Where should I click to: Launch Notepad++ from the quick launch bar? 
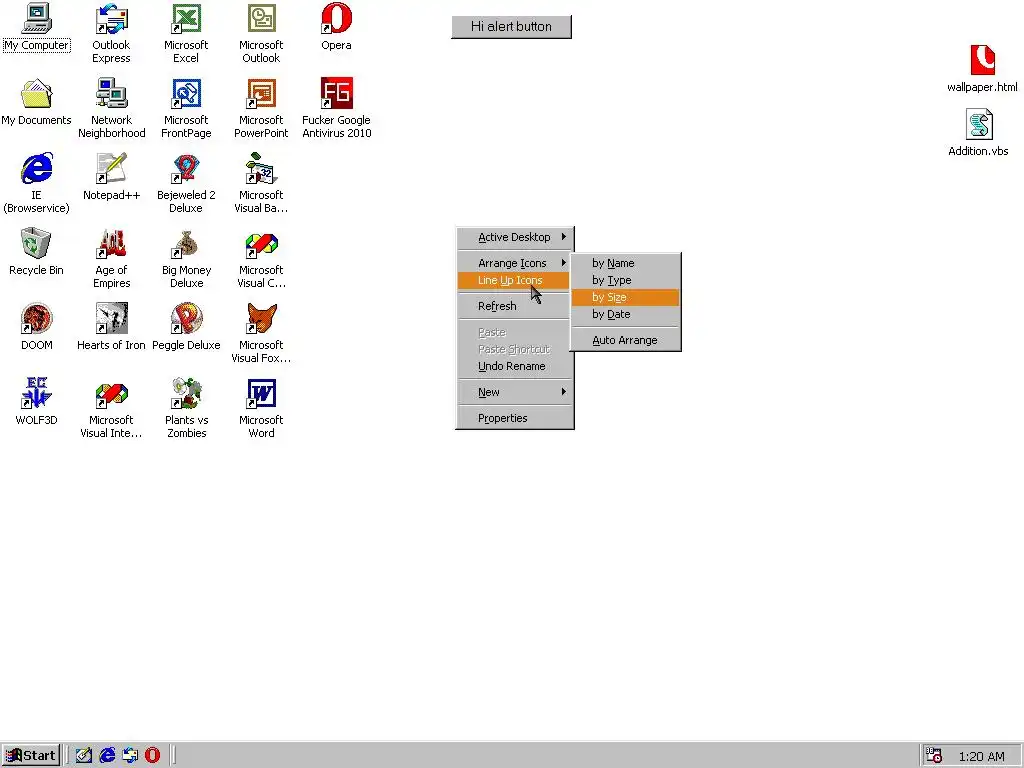(x=84, y=756)
